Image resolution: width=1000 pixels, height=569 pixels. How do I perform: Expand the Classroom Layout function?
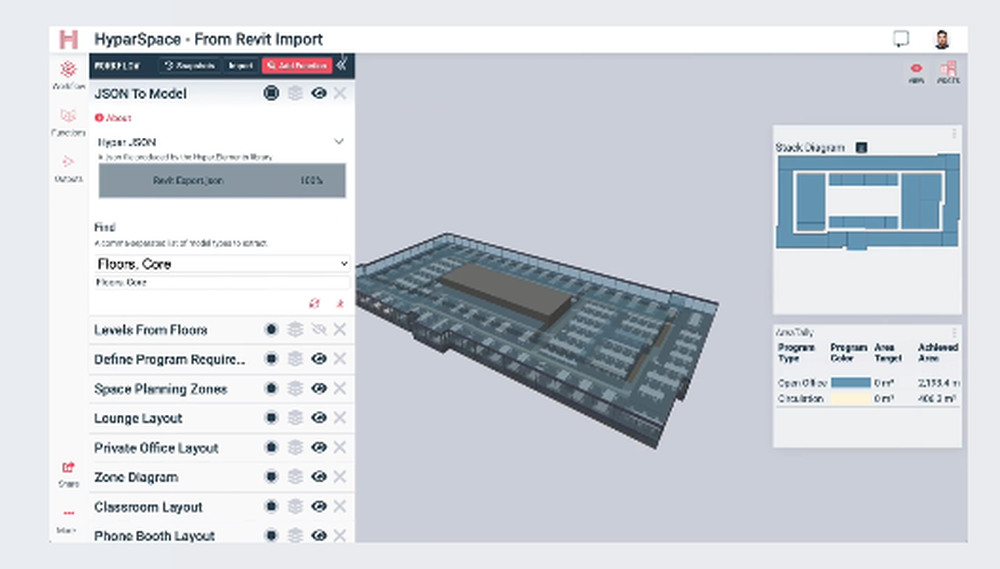click(148, 507)
